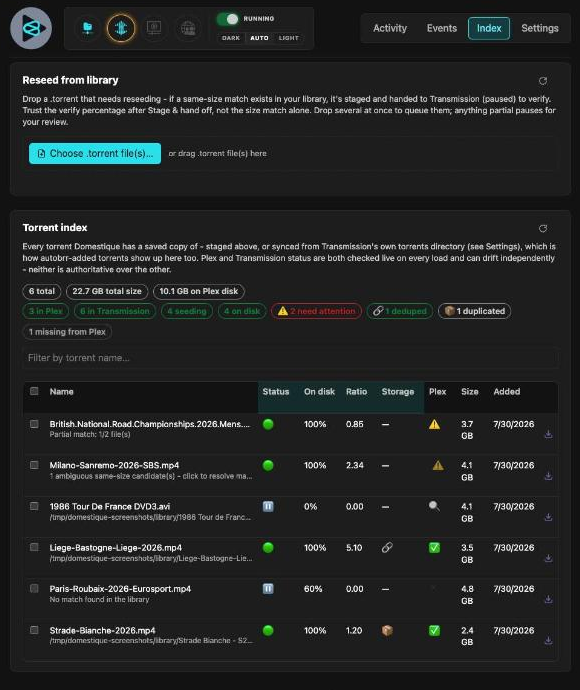580x690 pixels.
Task: Sort table by Name column header
Action: (x=62, y=392)
